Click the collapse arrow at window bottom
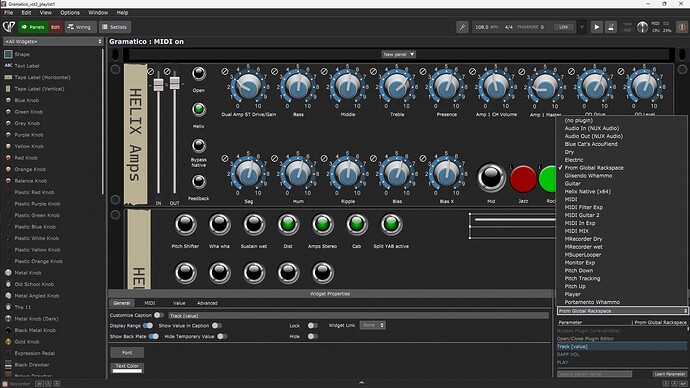Screen dimensions: 690x388 click(x=361, y=383)
